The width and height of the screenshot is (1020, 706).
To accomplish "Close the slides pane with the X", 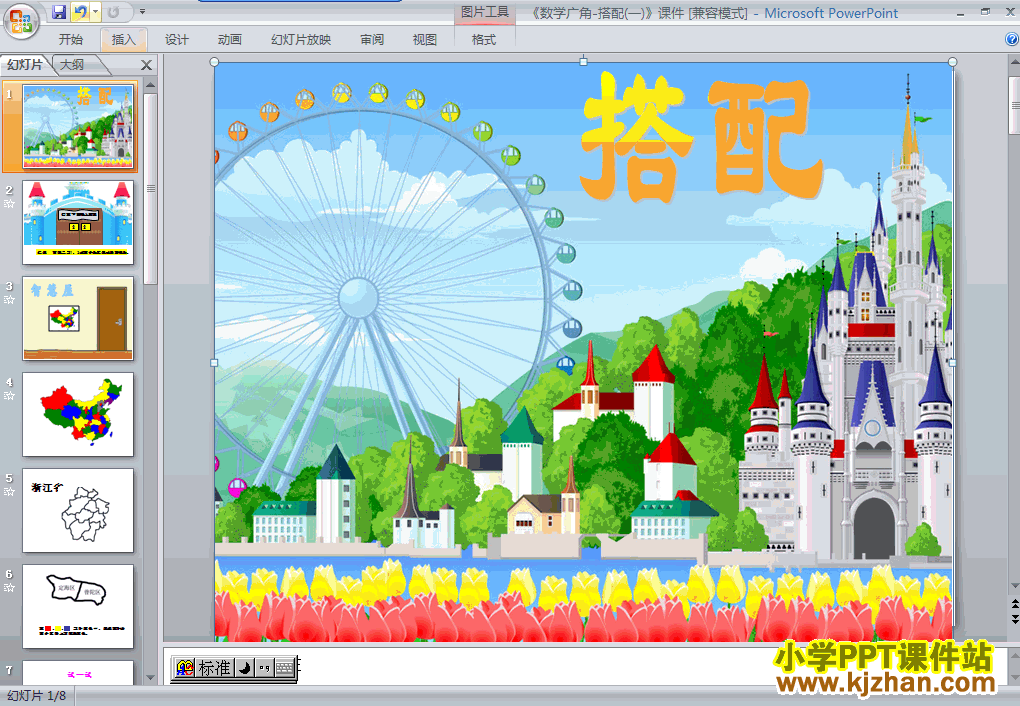I will [146, 65].
